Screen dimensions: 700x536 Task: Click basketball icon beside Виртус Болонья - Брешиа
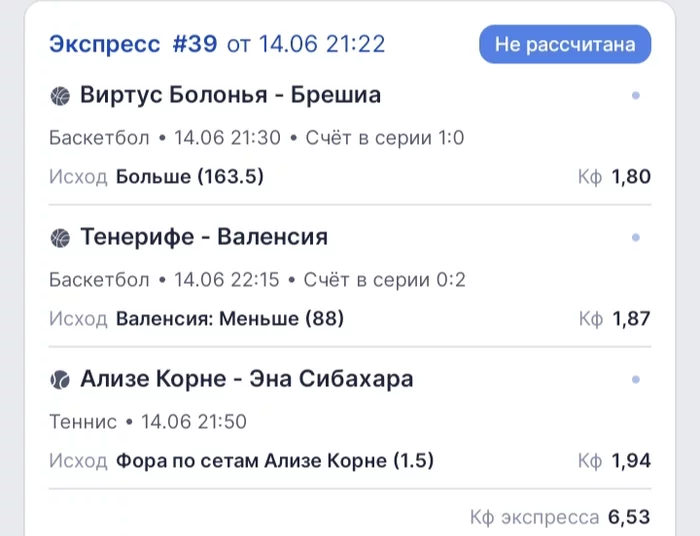[60, 96]
